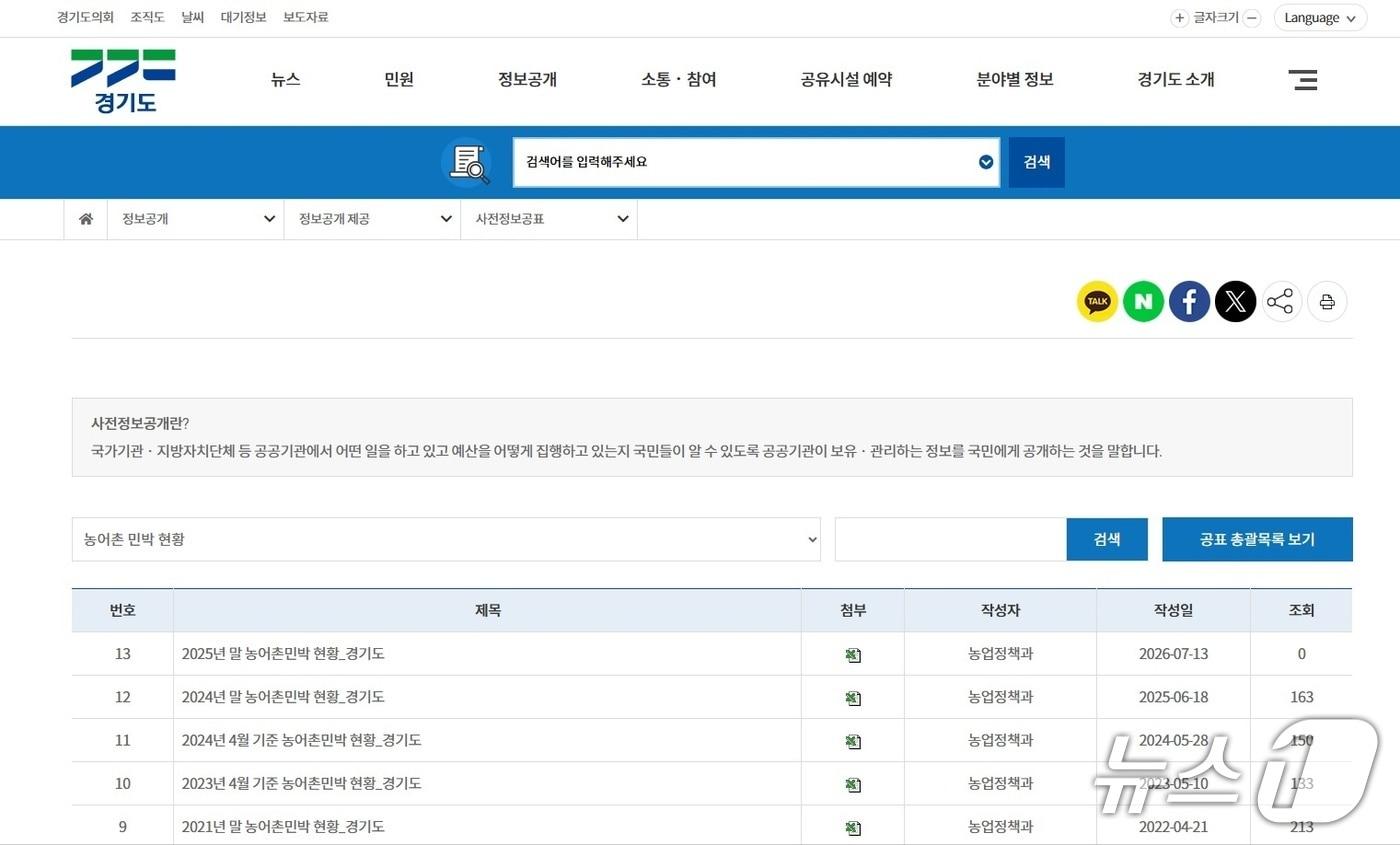Share the page via KakaoTalk icon
This screenshot has width=1400, height=845.
tap(1097, 301)
